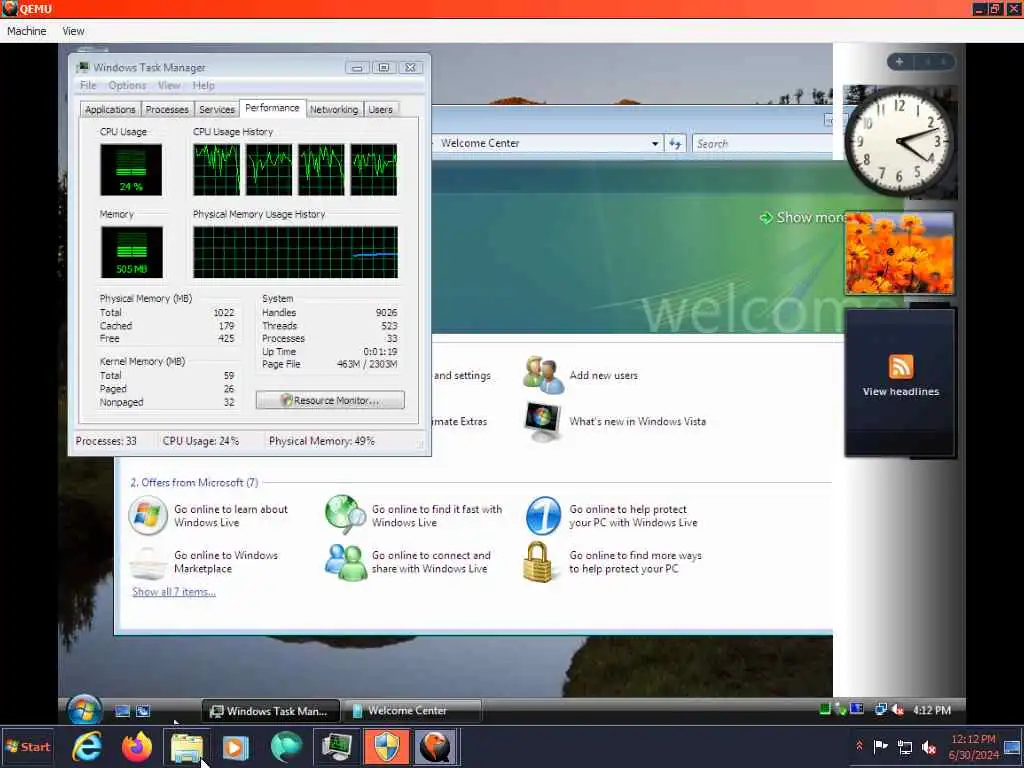
Task: Click the CPU Usage gauge
Action: coord(131,170)
